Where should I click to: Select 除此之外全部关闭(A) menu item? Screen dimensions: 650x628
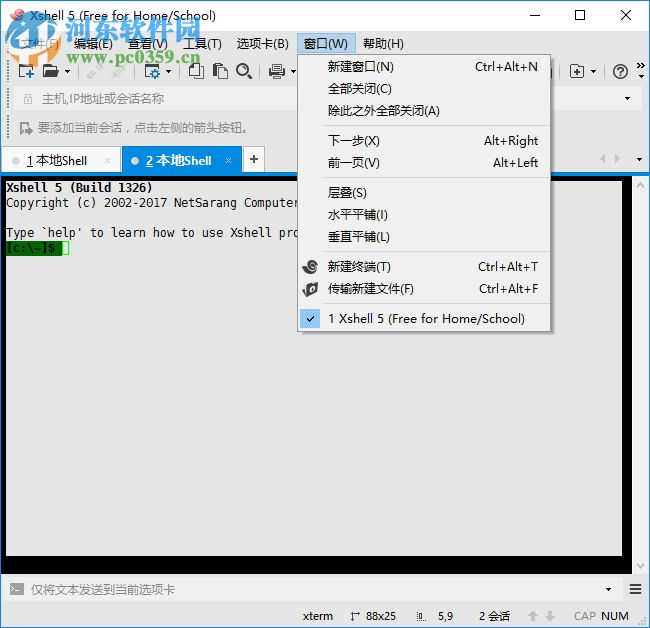point(424,111)
